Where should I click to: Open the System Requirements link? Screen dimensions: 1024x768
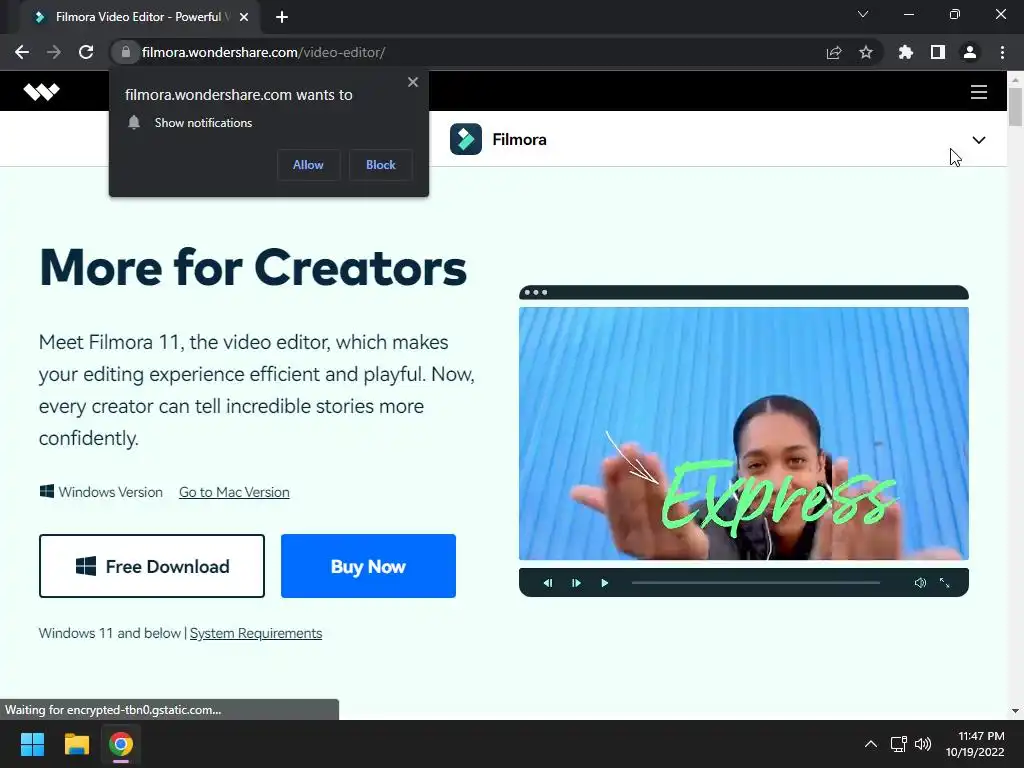tap(255, 633)
